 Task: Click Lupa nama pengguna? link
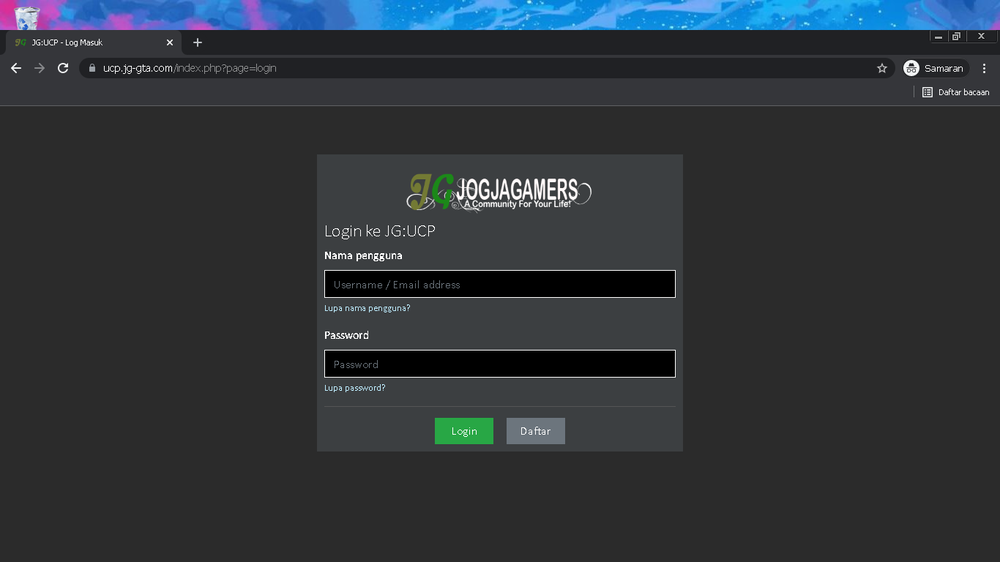click(367, 308)
